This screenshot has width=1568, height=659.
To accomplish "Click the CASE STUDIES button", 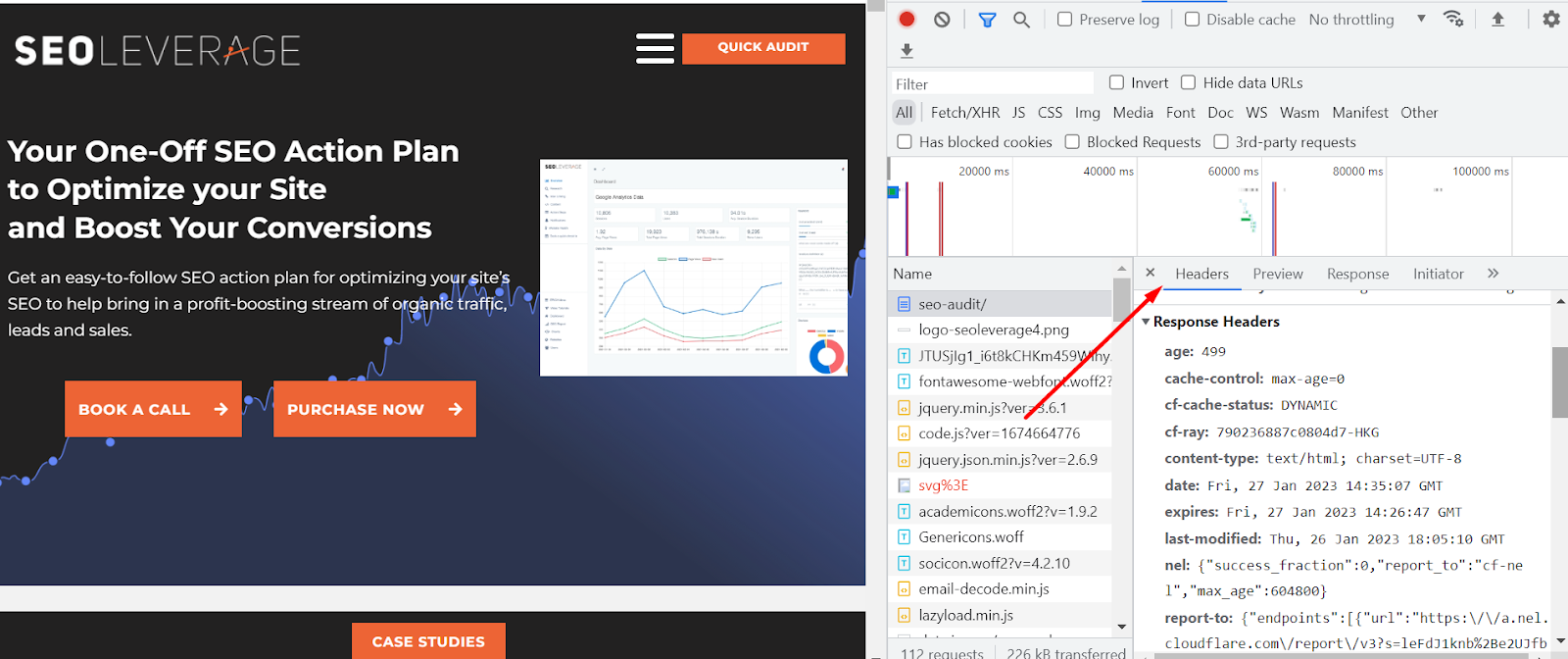I will point(428,641).
